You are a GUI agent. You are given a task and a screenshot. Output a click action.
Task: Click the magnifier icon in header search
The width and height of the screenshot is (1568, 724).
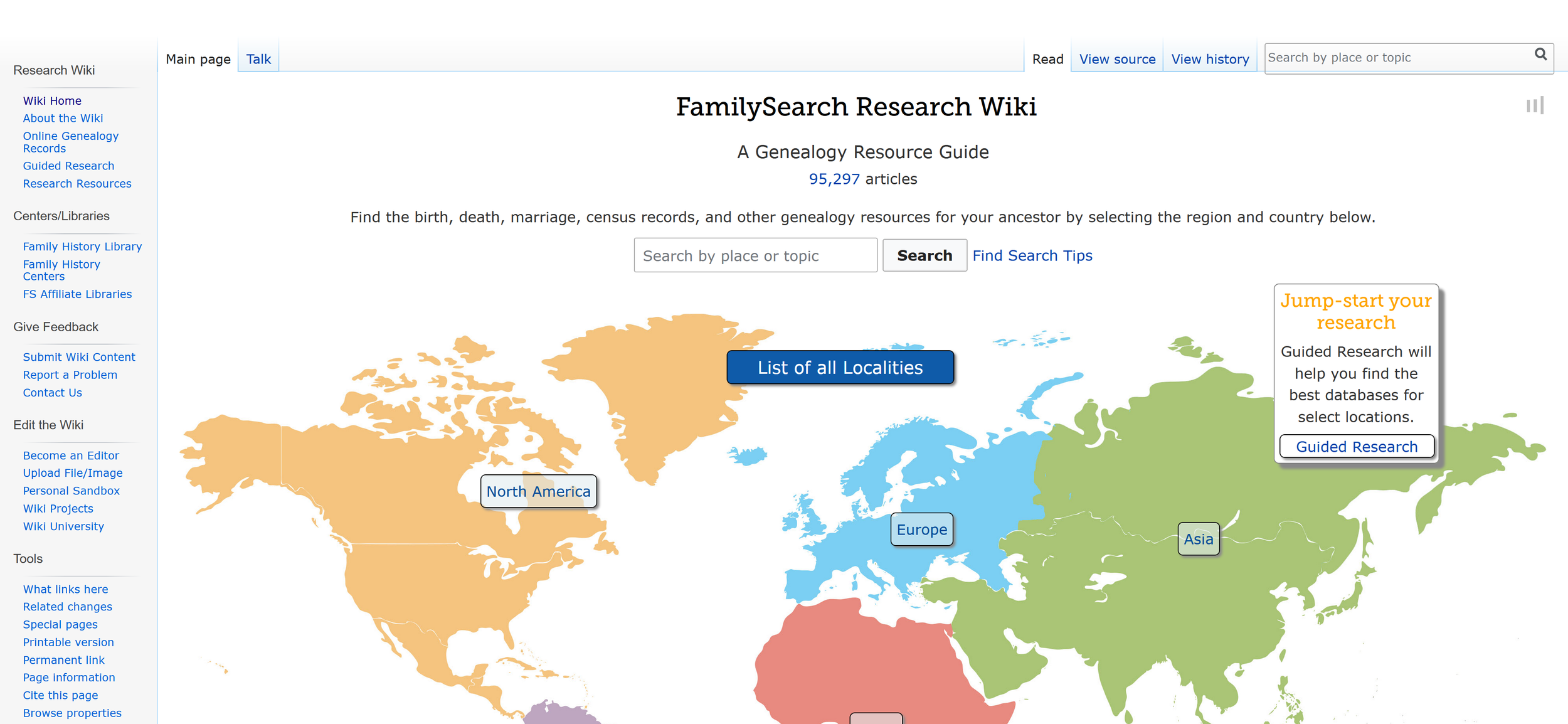click(x=1540, y=55)
